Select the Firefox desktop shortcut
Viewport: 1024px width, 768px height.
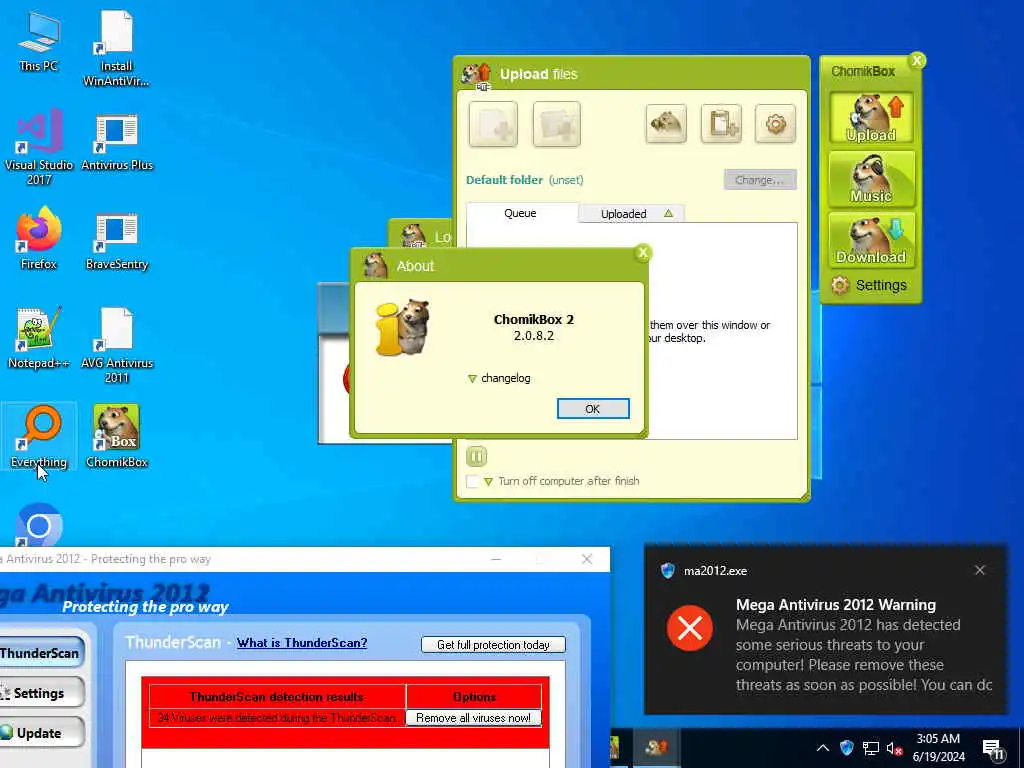pos(39,238)
